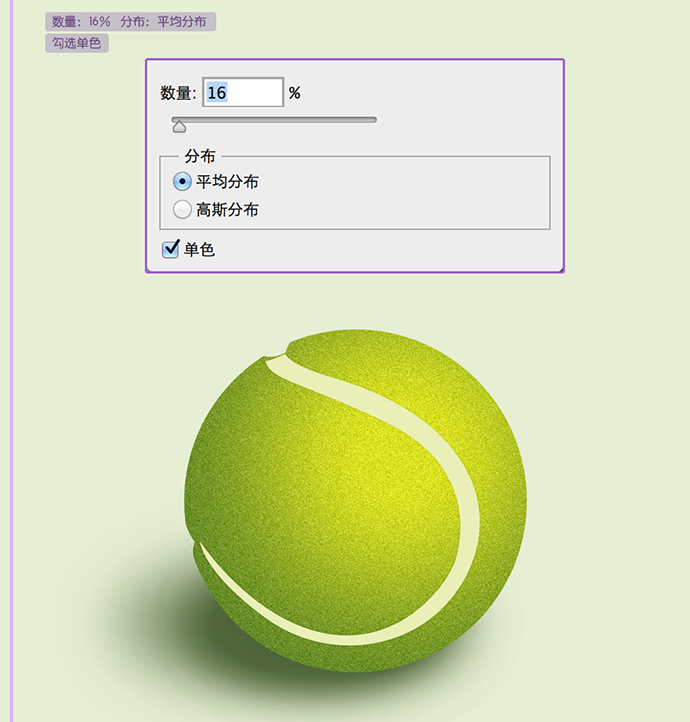Click the 单色 label text
Screen dimensions: 690x722
199,250
